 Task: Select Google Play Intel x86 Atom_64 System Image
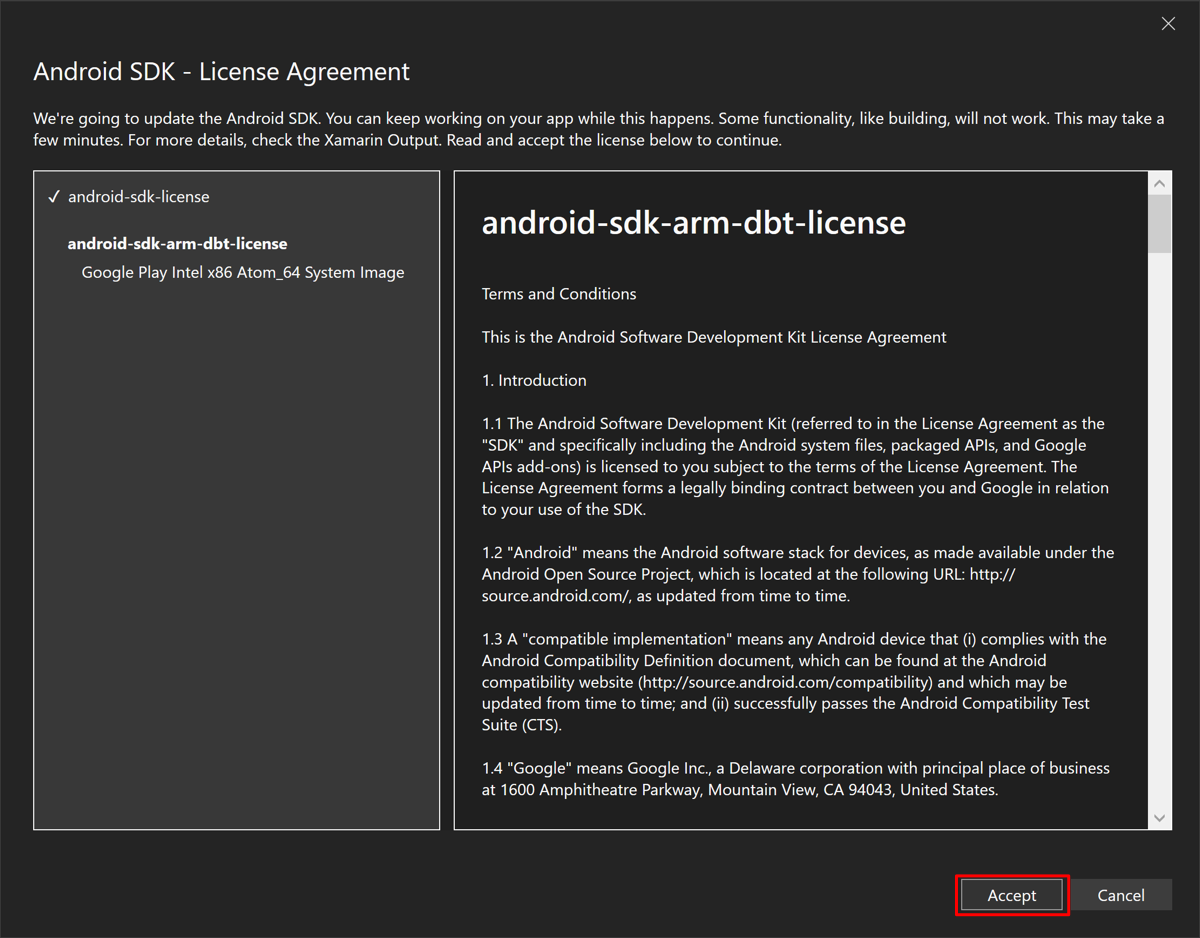point(243,272)
